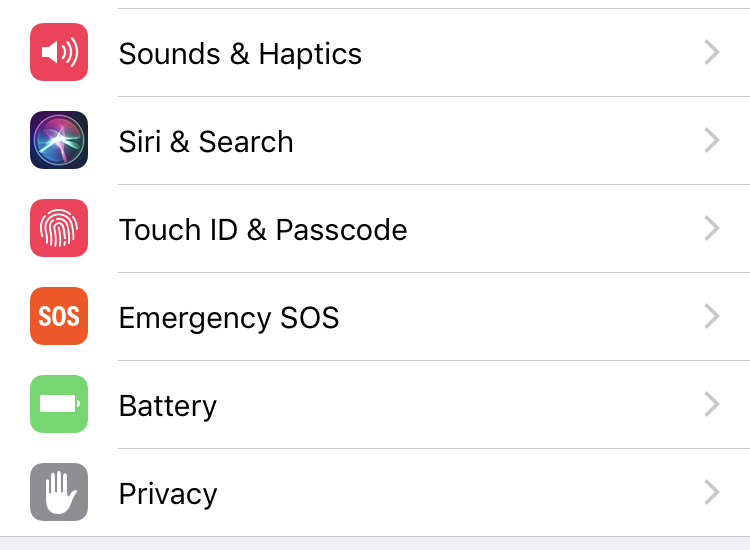Expand Sounds & Haptics via its chevron
Viewport: 750px width, 550px height.
click(x=712, y=52)
